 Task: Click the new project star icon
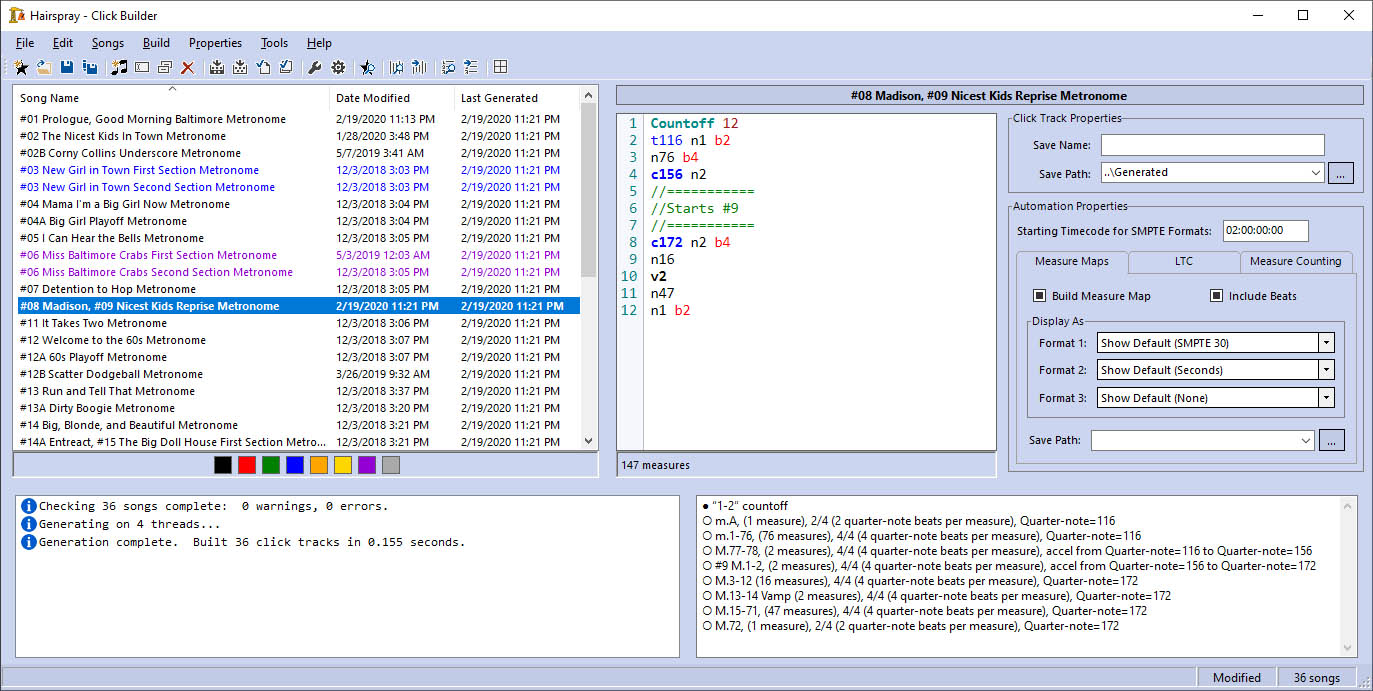pos(21,67)
